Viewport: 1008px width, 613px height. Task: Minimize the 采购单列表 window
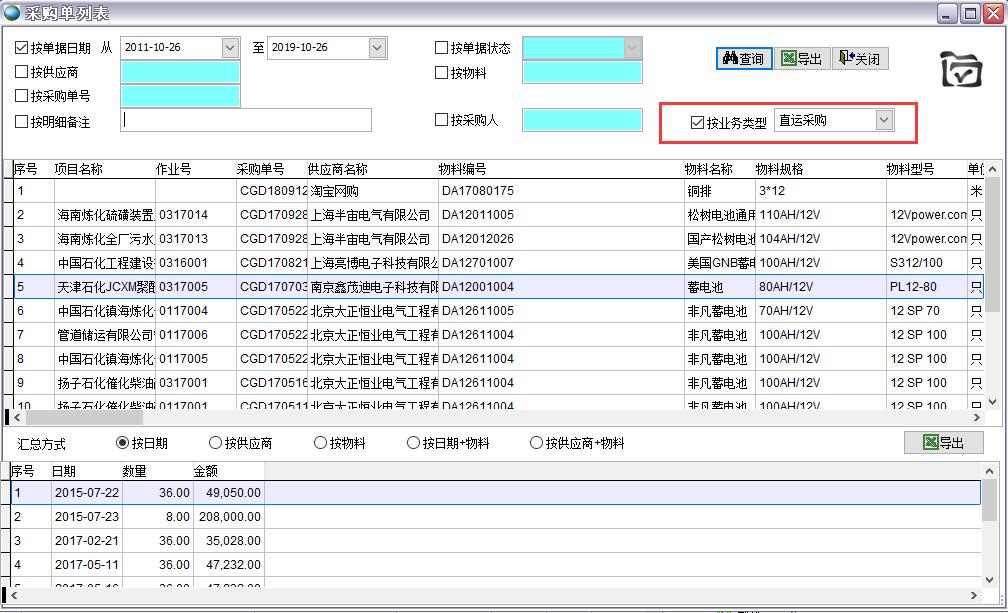[x=947, y=13]
